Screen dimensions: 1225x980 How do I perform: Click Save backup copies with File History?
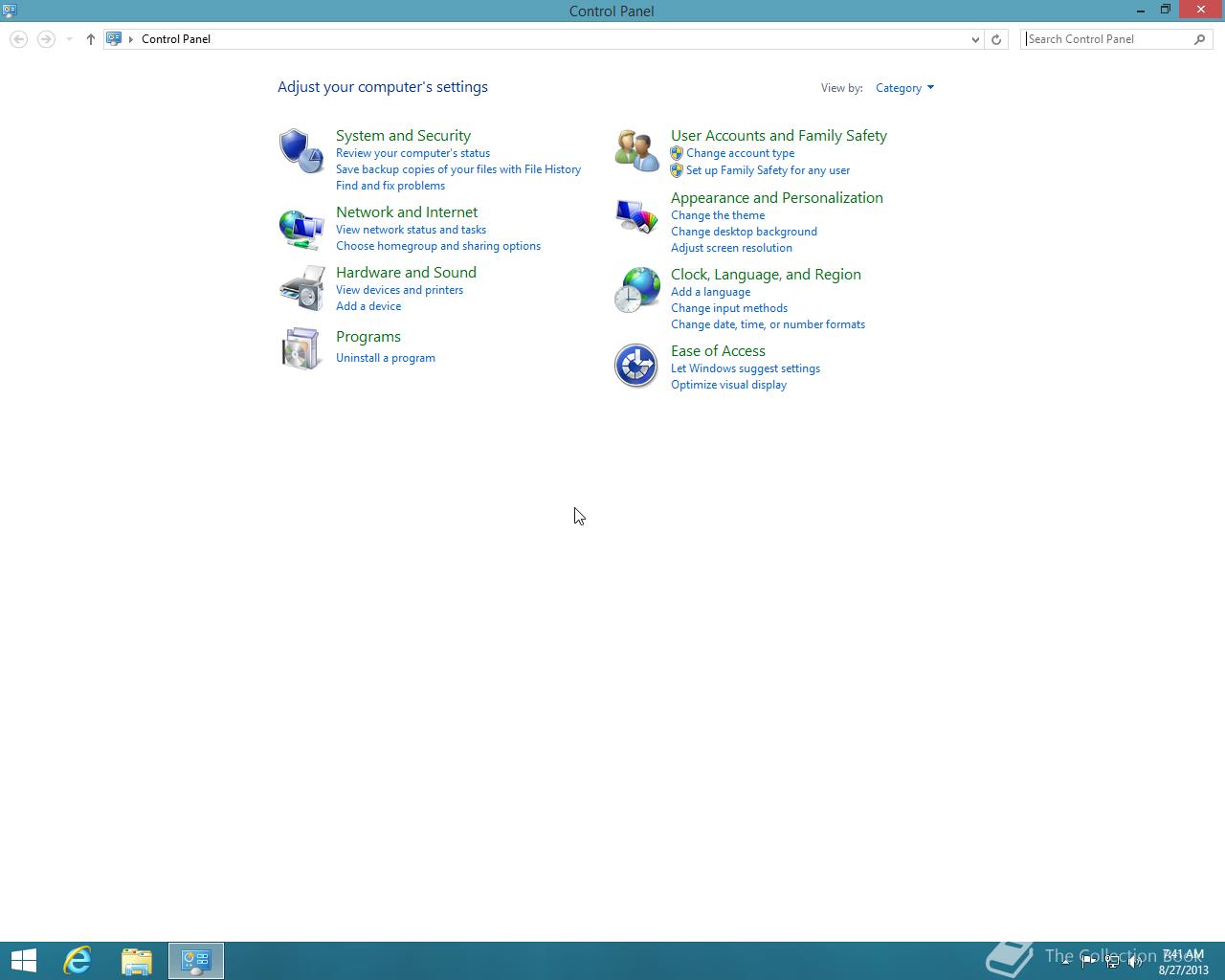click(458, 169)
